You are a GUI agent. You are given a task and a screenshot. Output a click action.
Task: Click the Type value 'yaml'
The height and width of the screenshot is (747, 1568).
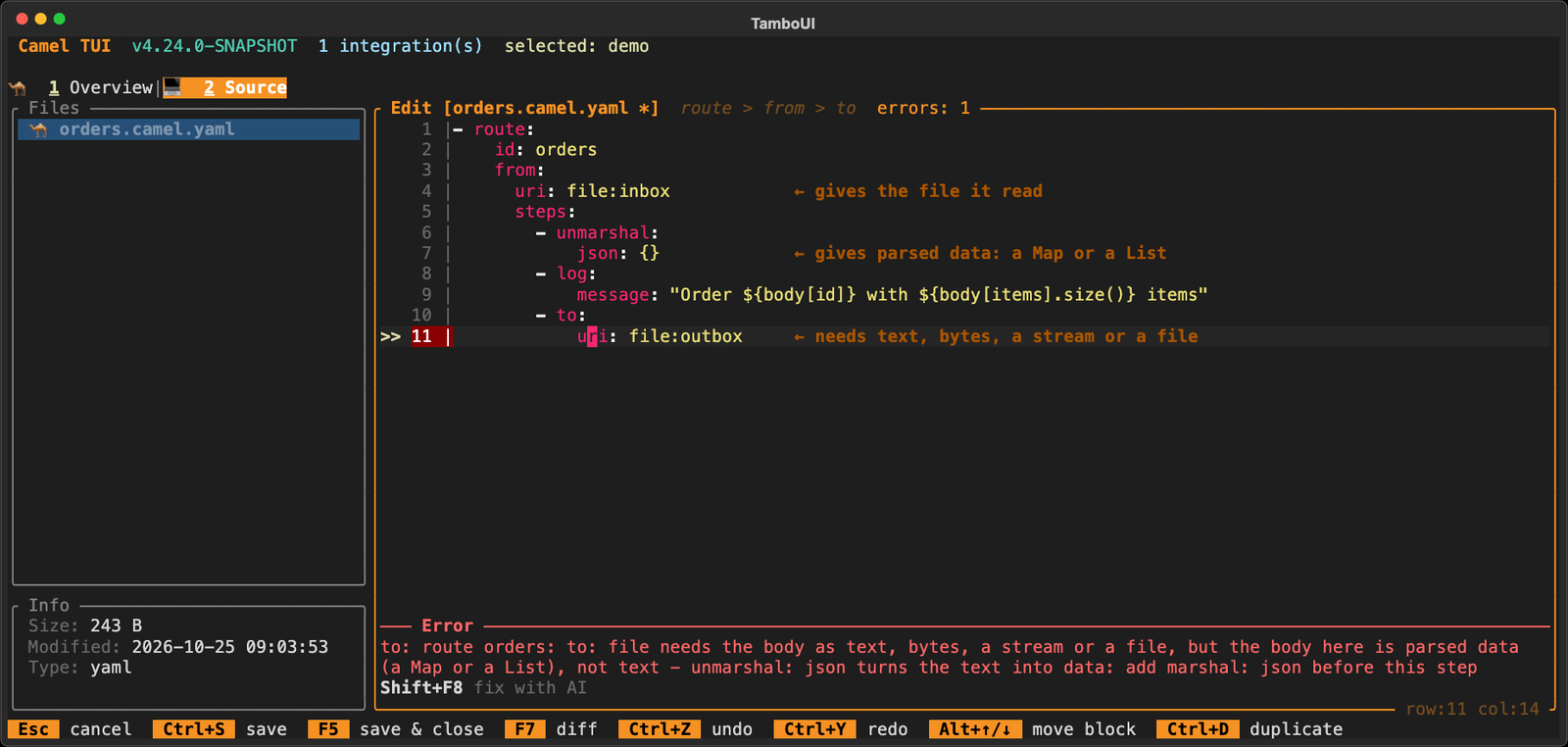coord(111,668)
